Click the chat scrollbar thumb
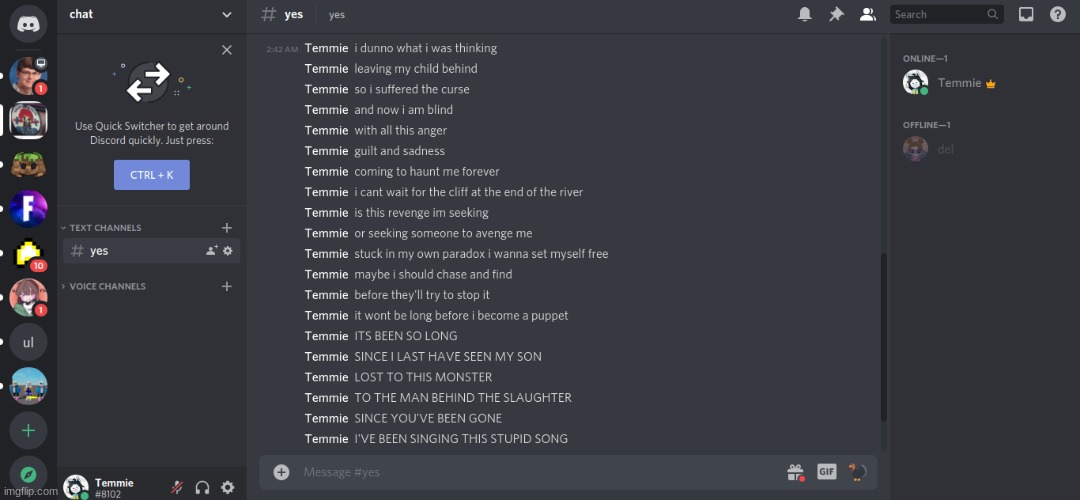 point(884,337)
